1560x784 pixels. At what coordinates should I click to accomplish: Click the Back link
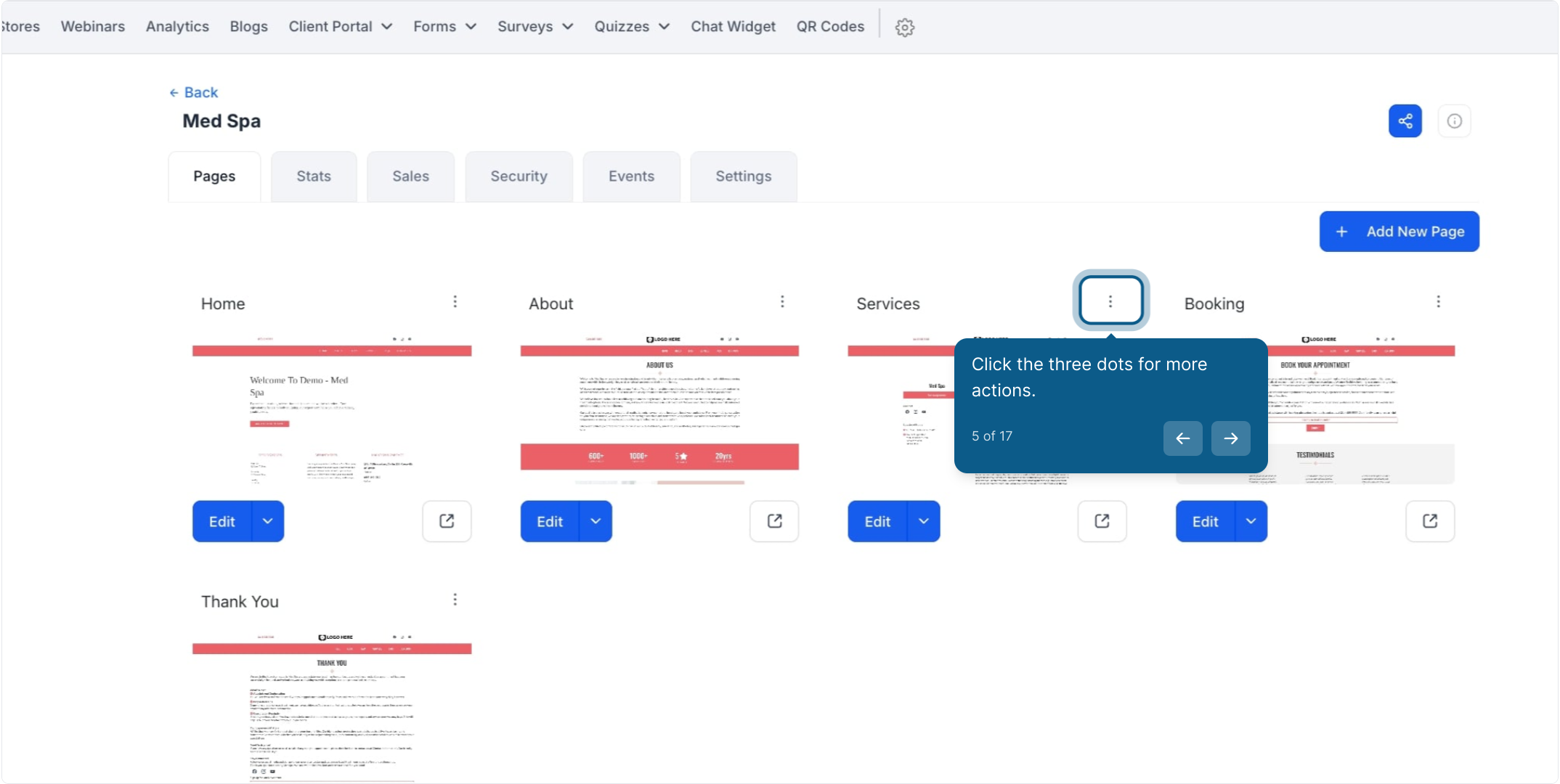(193, 92)
